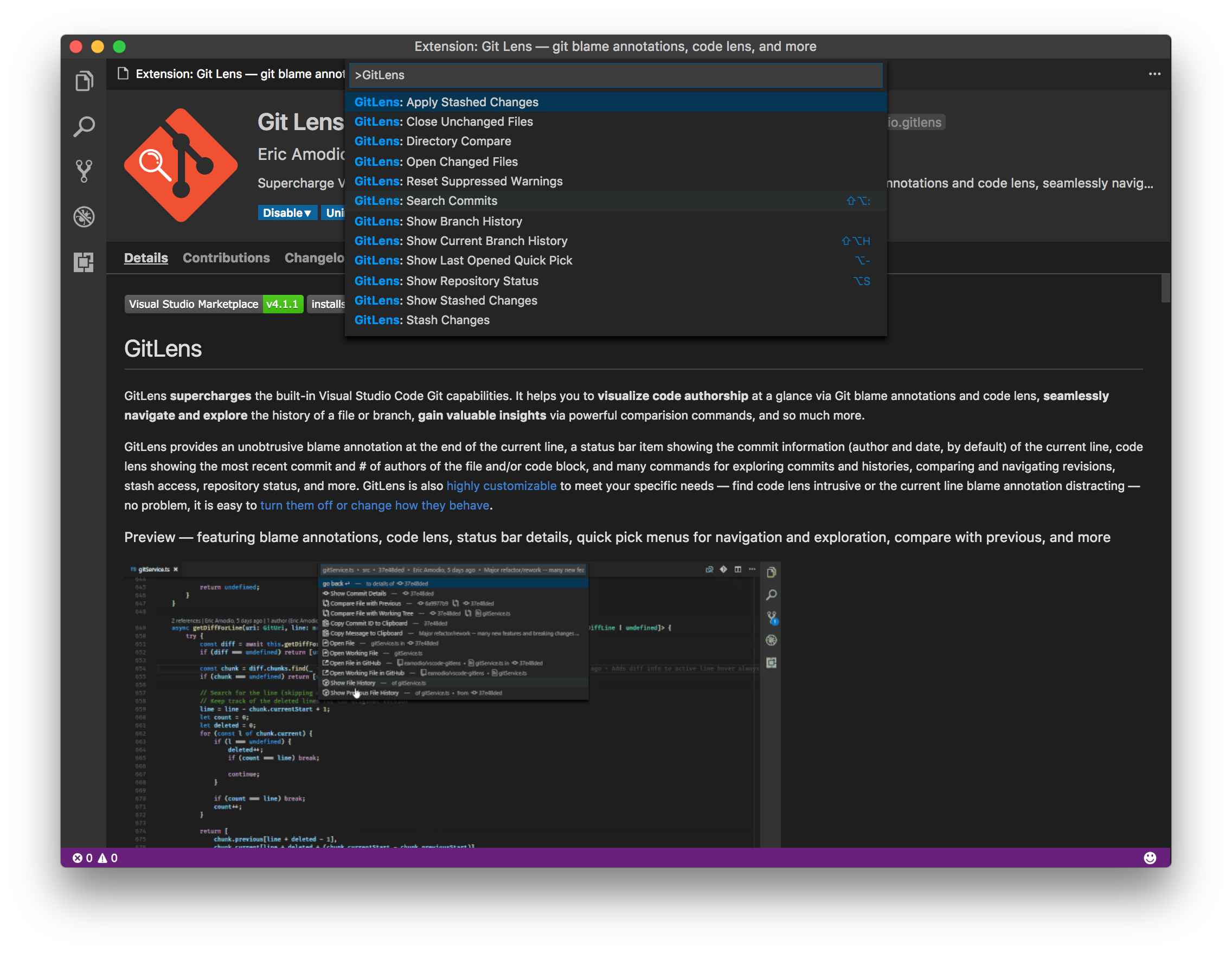The height and width of the screenshot is (954, 1232).
Task: Open the Search view in the sidebar
Action: [x=84, y=126]
